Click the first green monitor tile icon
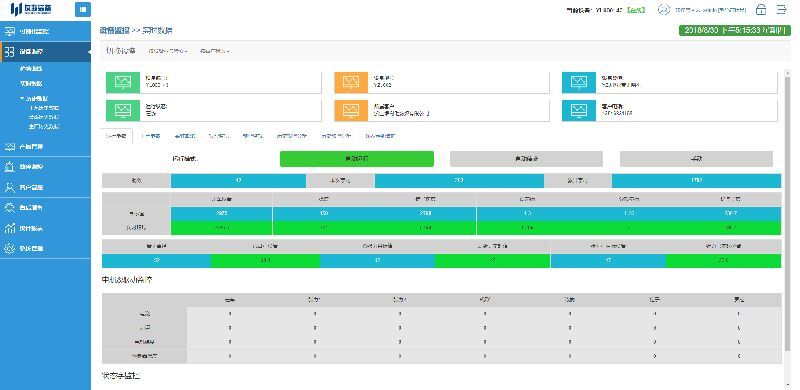800x390 pixels. [x=123, y=83]
